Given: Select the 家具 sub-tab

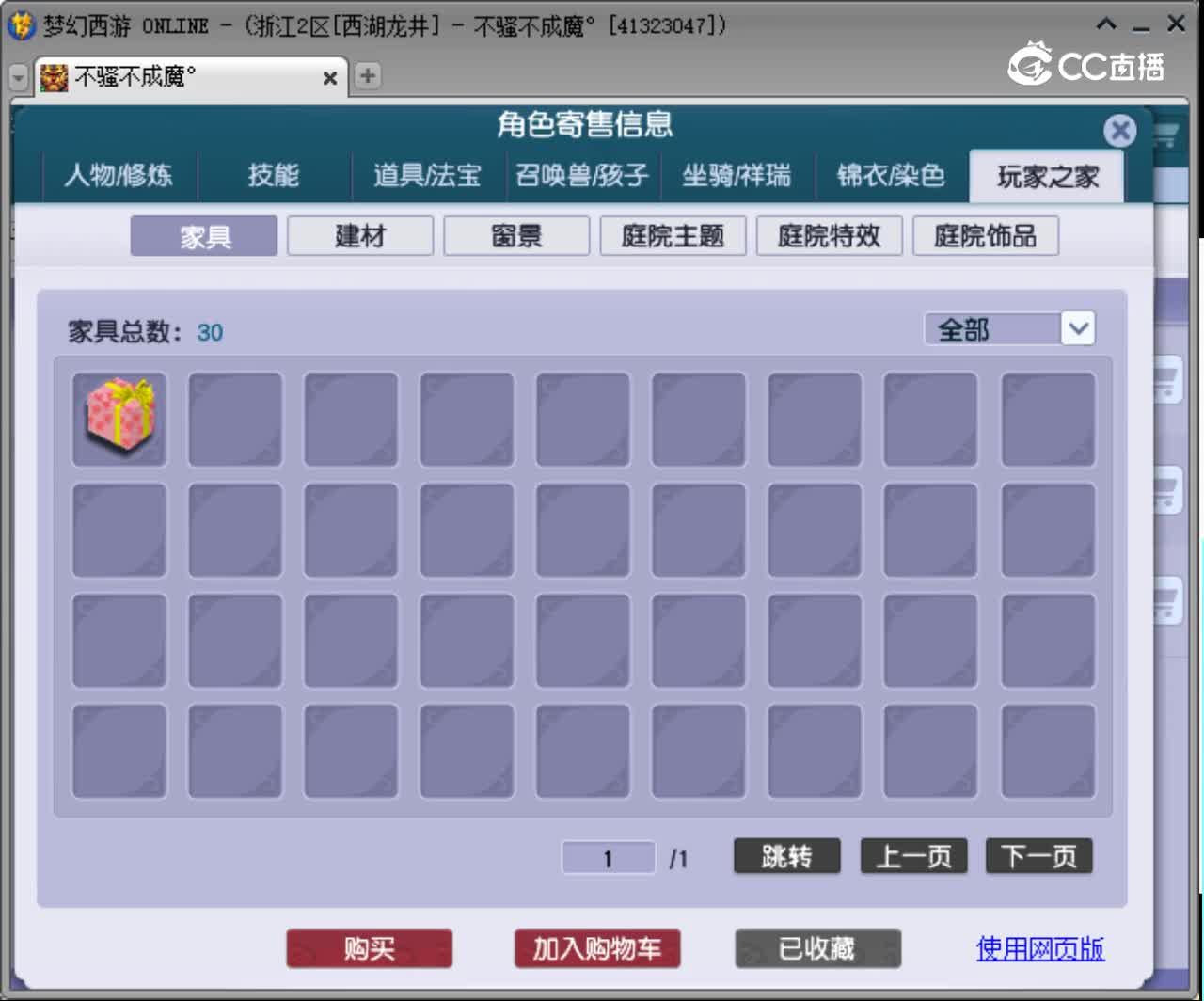Looking at the screenshot, I should click(204, 236).
